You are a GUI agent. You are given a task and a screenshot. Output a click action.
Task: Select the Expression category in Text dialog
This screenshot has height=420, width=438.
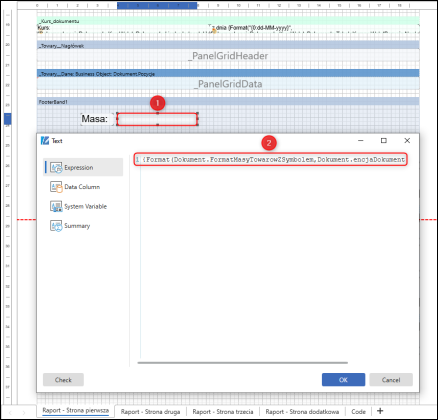pos(83,167)
